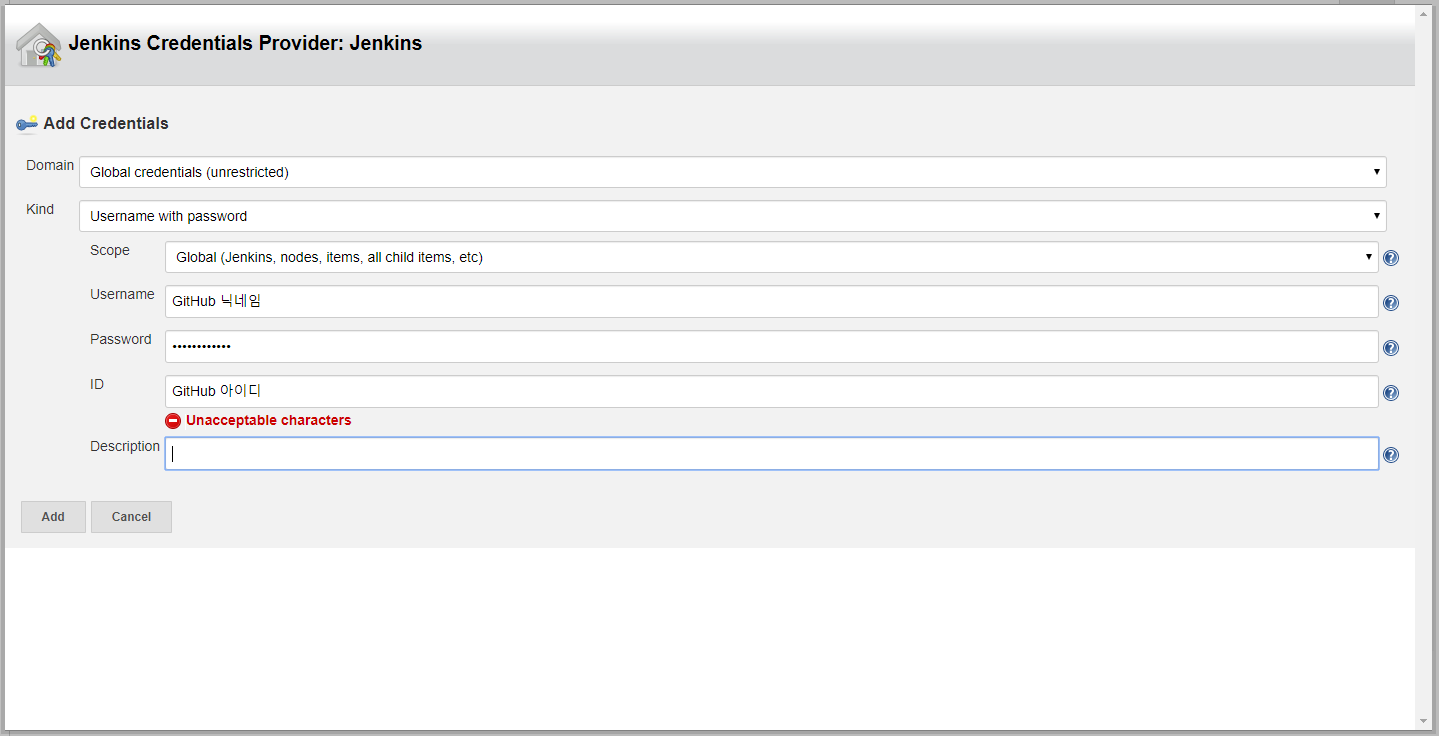The height and width of the screenshot is (736, 1439).
Task: Click the scrollbar up arrow
Action: pos(1424,14)
